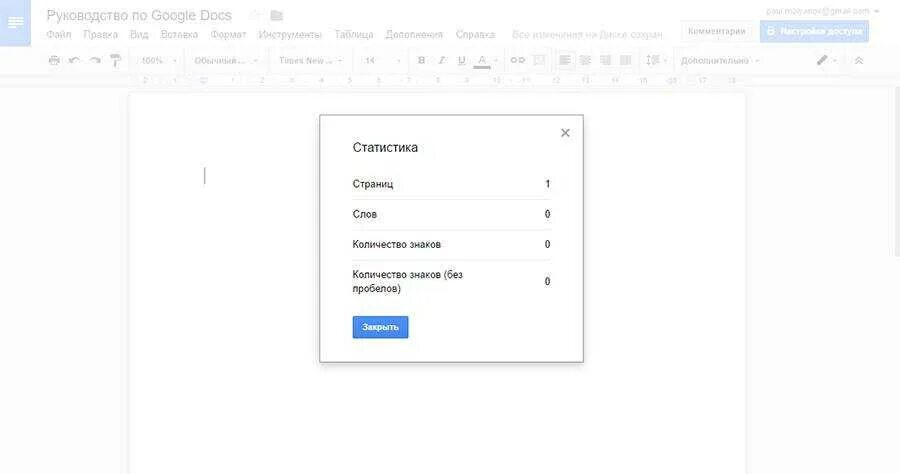Click the 'Статистика' dialog heading

point(385,147)
